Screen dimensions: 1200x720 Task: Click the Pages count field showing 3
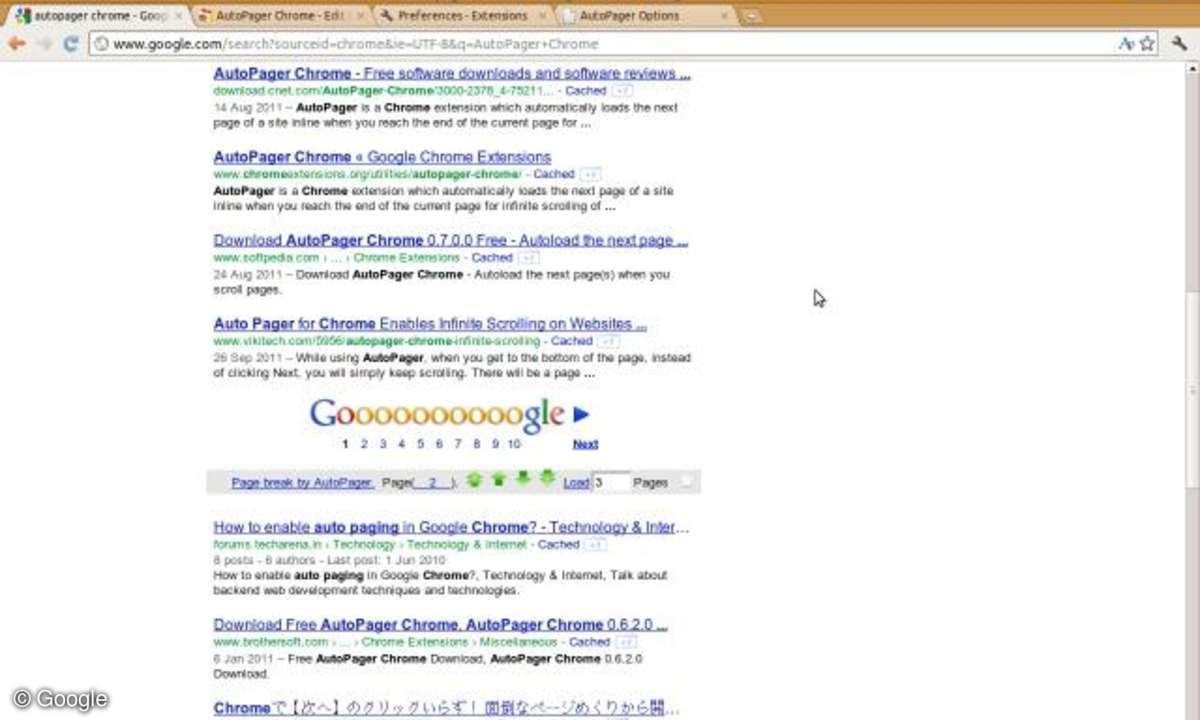pos(611,482)
